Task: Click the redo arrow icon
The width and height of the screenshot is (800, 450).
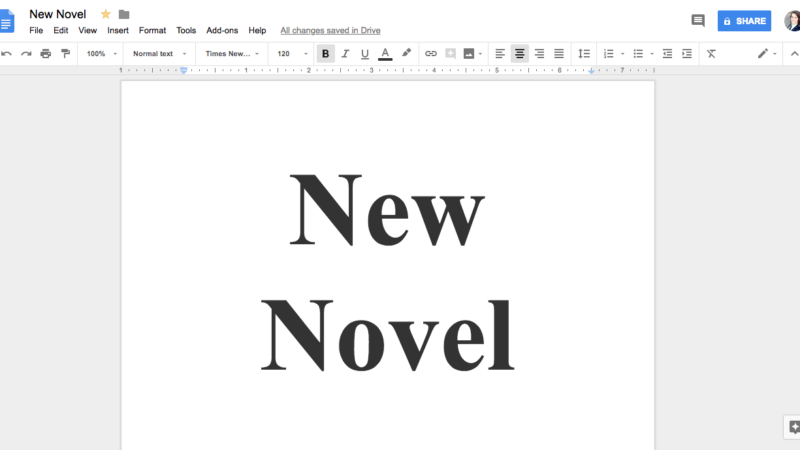Action: pos(26,54)
